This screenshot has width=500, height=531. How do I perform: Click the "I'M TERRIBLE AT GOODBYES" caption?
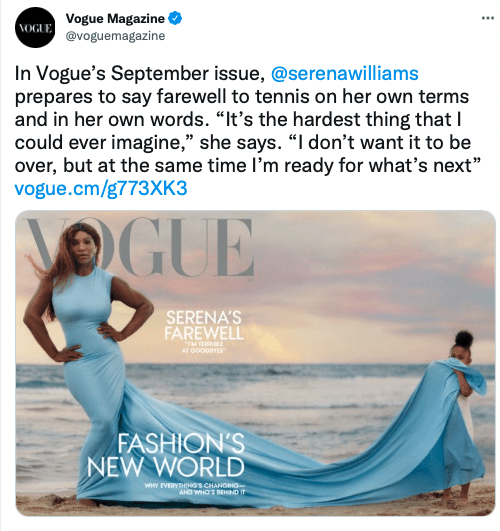203,347
